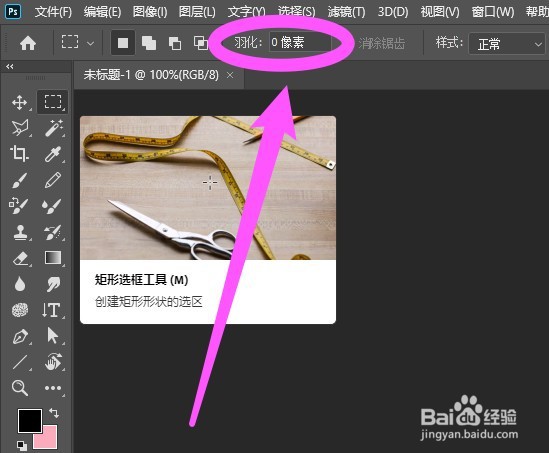The height and width of the screenshot is (453, 549).
Task: Select the Pencil tool
Action: click(x=53, y=180)
